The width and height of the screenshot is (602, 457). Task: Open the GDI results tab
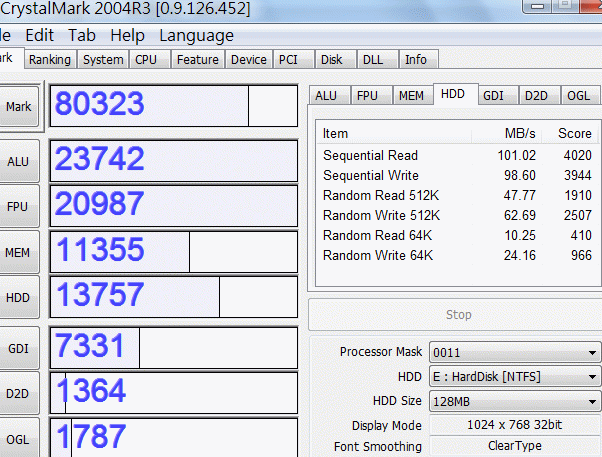coord(498,95)
